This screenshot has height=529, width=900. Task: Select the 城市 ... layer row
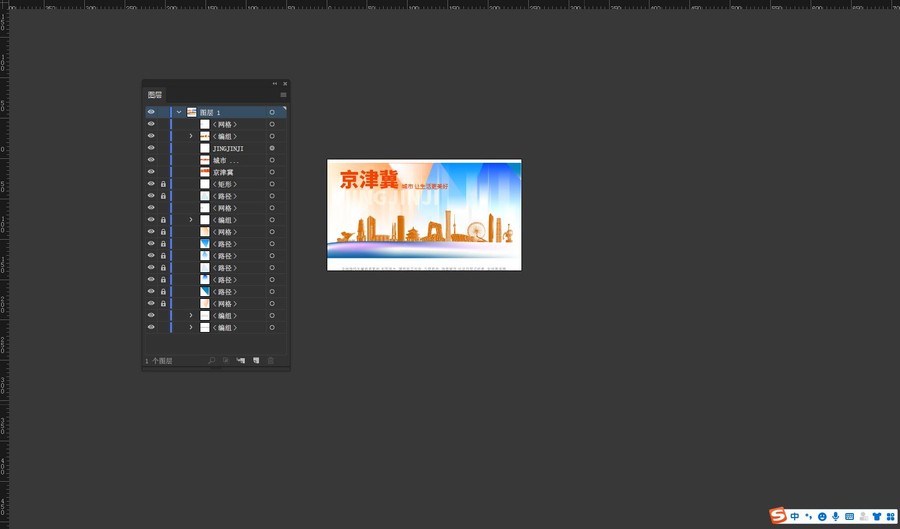216,160
